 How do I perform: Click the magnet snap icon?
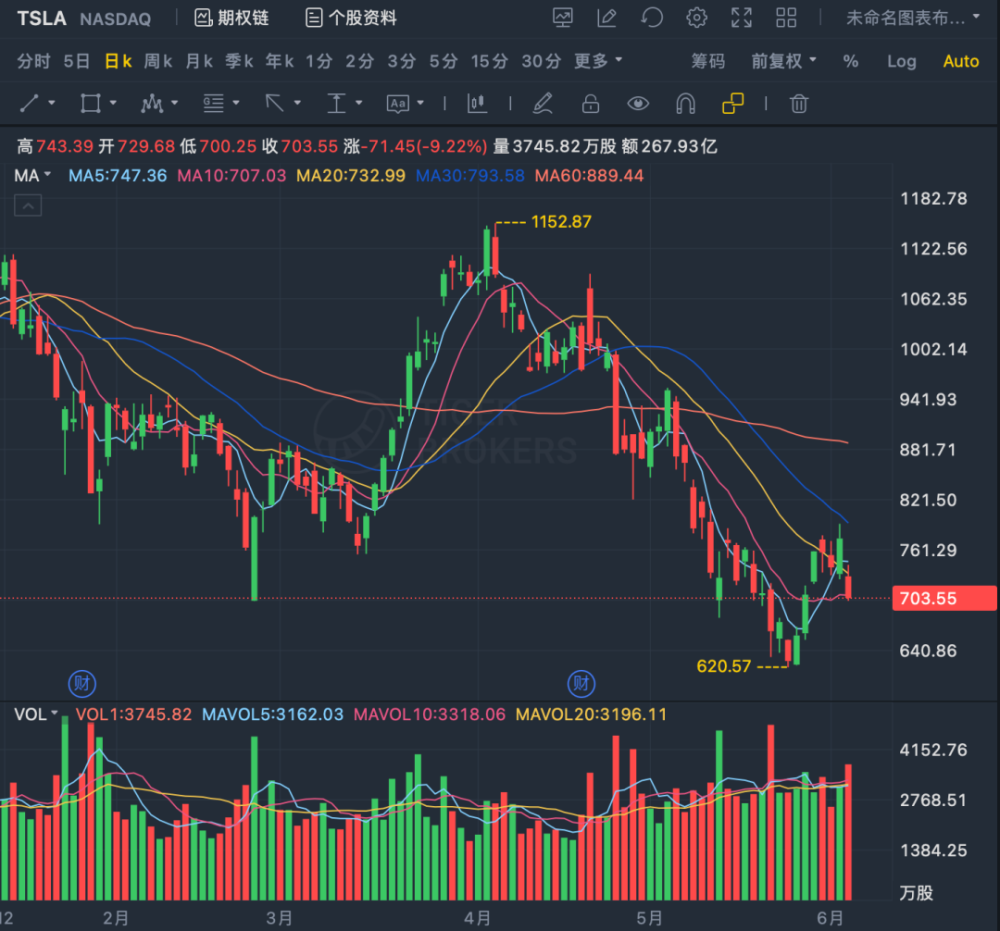(x=685, y=103)
